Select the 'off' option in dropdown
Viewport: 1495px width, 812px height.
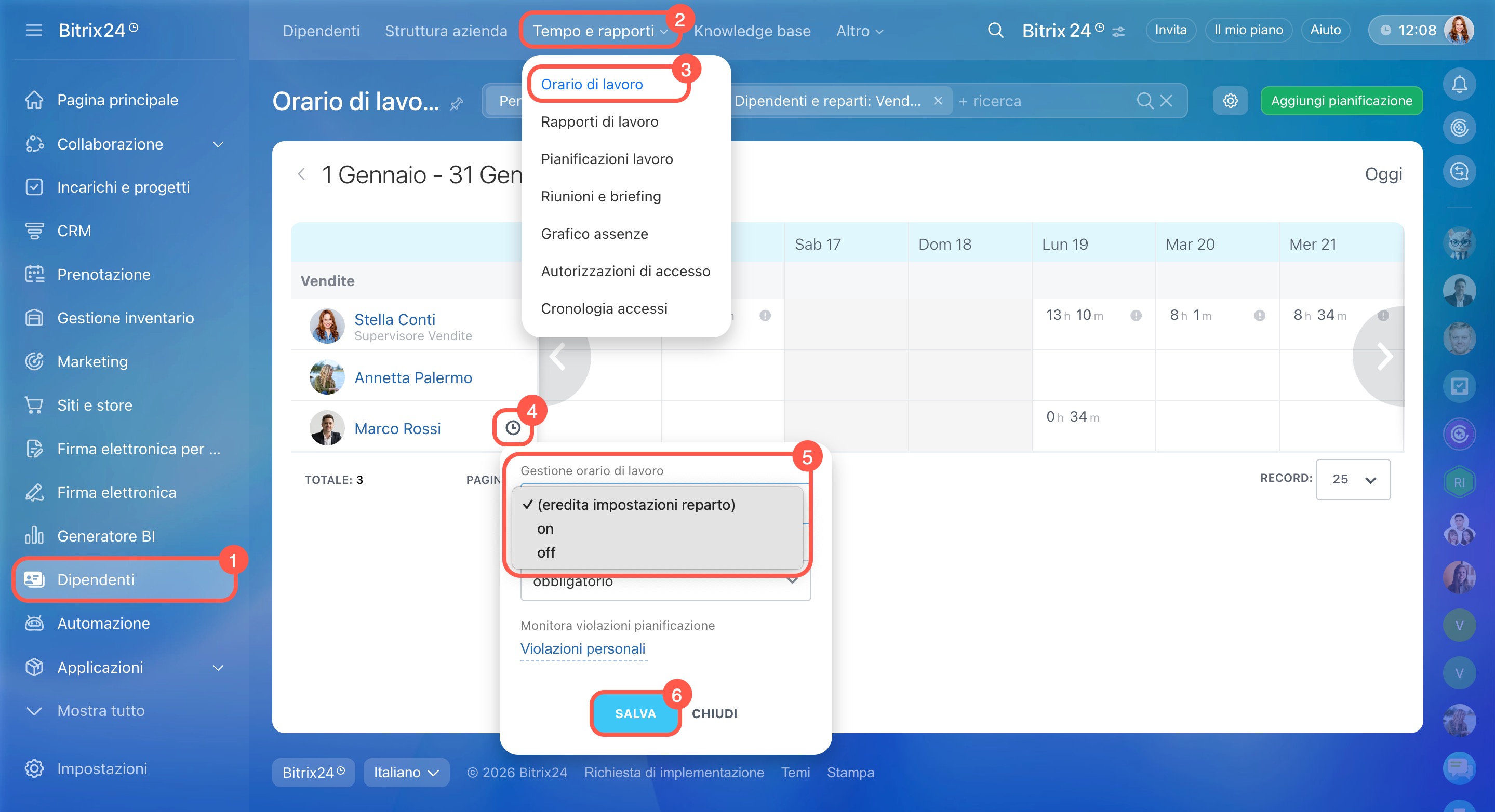[x=545, y=552]
